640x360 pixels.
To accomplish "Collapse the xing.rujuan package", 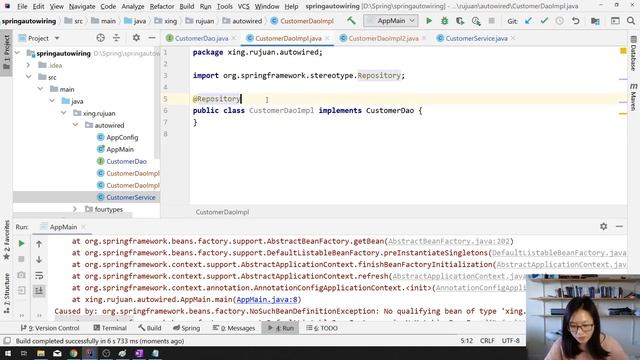I will coord(64,113).
